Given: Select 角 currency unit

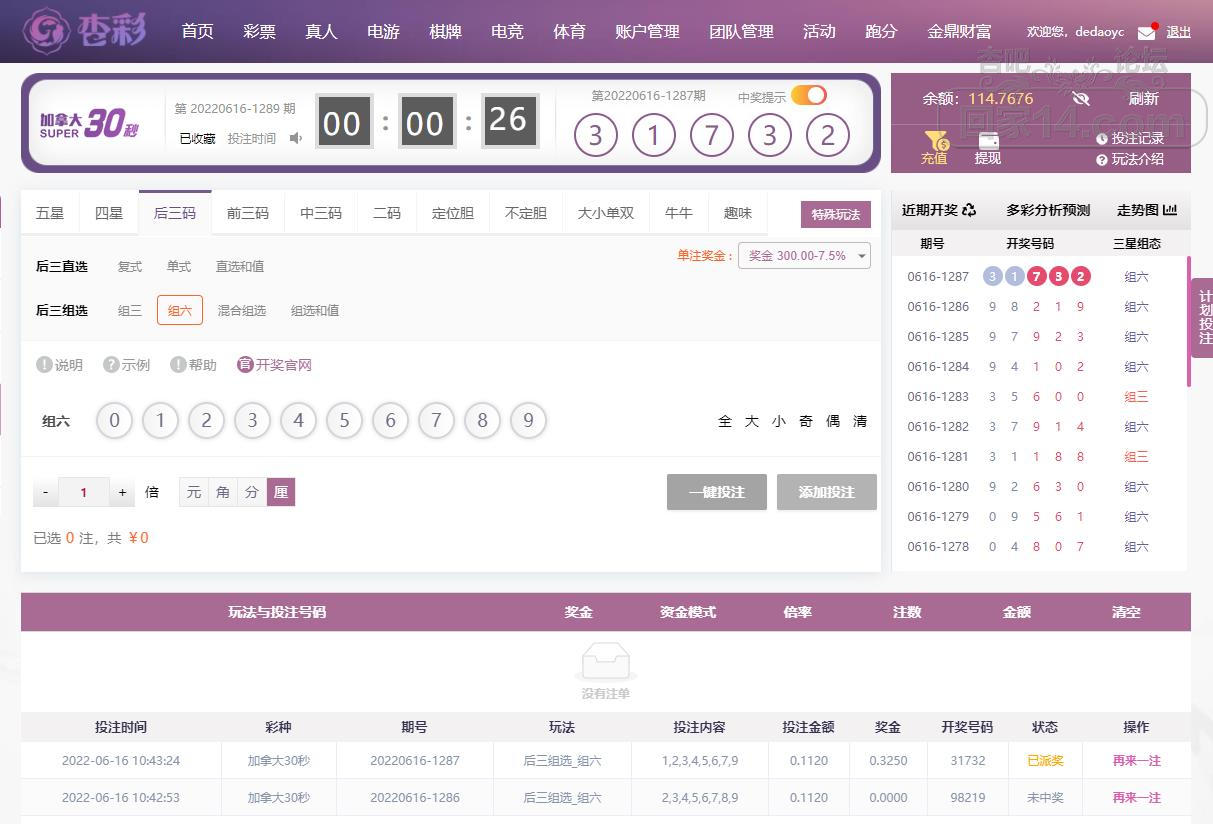Looking at the screenshot, I should point(223,492).
